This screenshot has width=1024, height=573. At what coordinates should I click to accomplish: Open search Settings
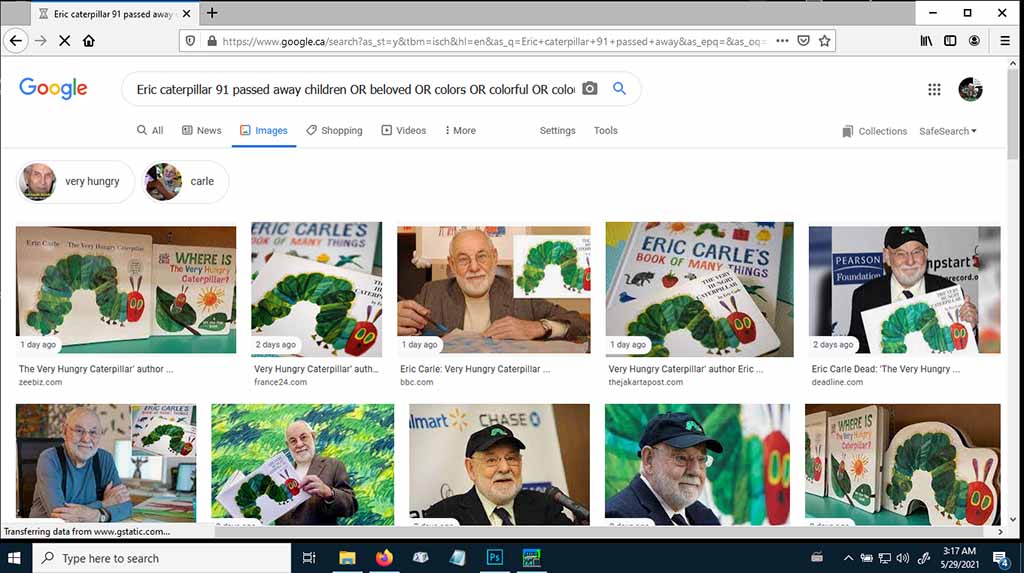[x=558, y=131]
